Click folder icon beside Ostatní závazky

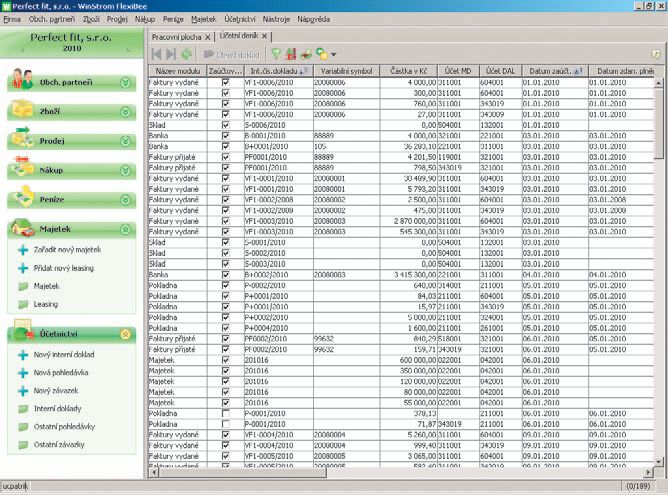[x=23, y=445]
